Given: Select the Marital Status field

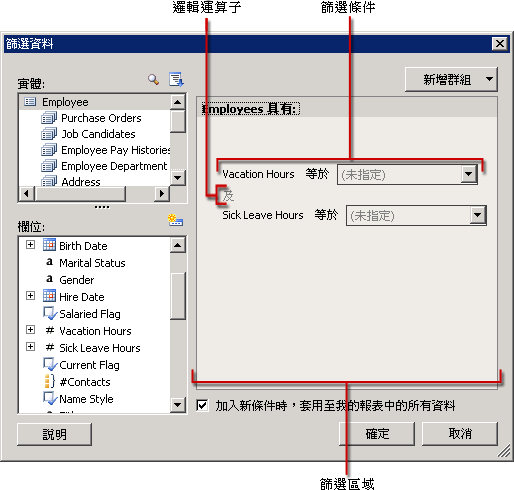Looking at the screenshot, I should [x=92, y=263].
